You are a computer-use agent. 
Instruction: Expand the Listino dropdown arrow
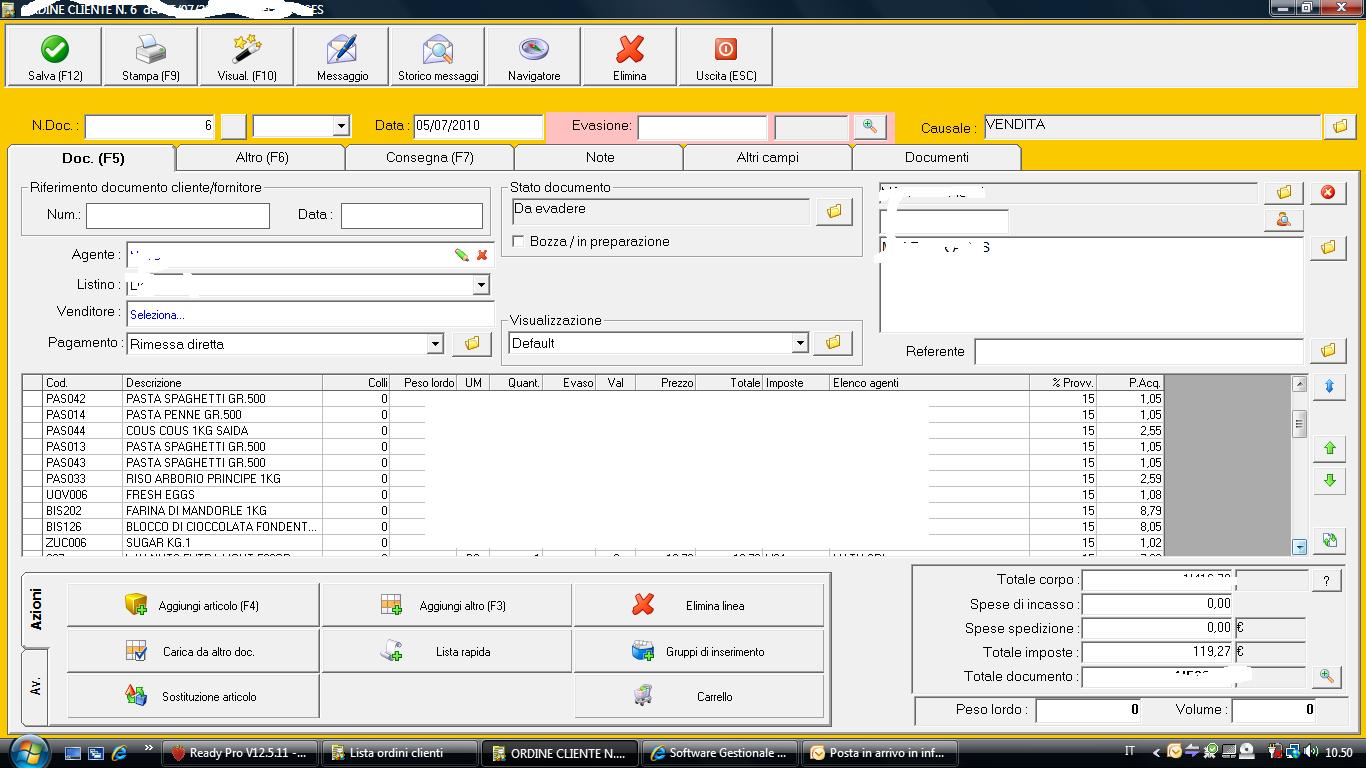[481, 285]
